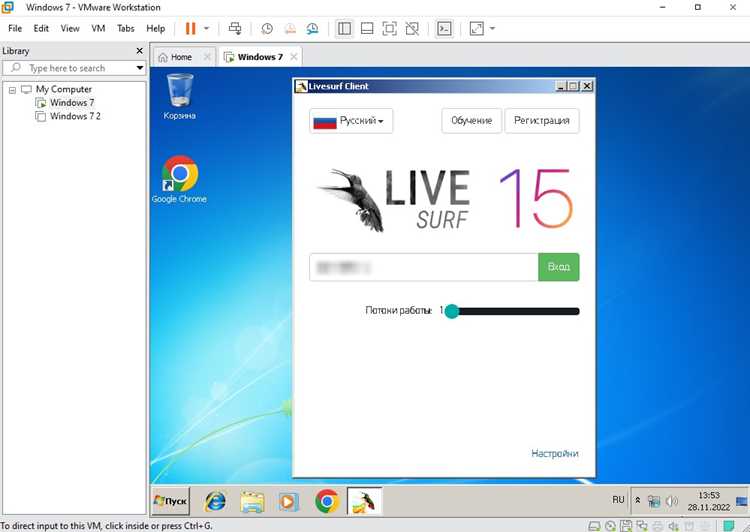Image resolution: width=750 pixels, height=532 pixels.
Task: Switch to the Home tab
Action: point(175,57)
